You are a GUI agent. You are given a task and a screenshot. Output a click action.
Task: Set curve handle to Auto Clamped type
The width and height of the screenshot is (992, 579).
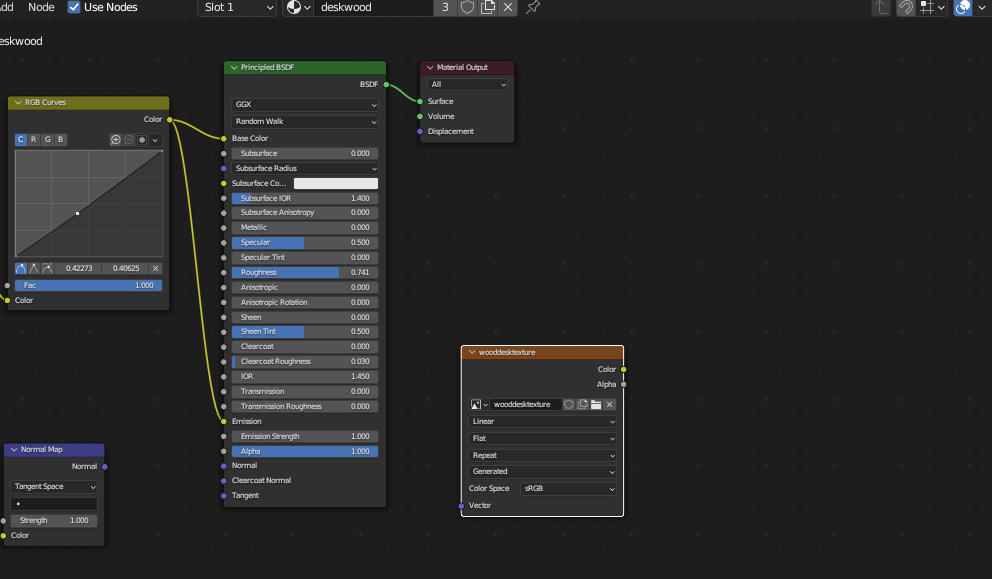click(x=47, y=268)
